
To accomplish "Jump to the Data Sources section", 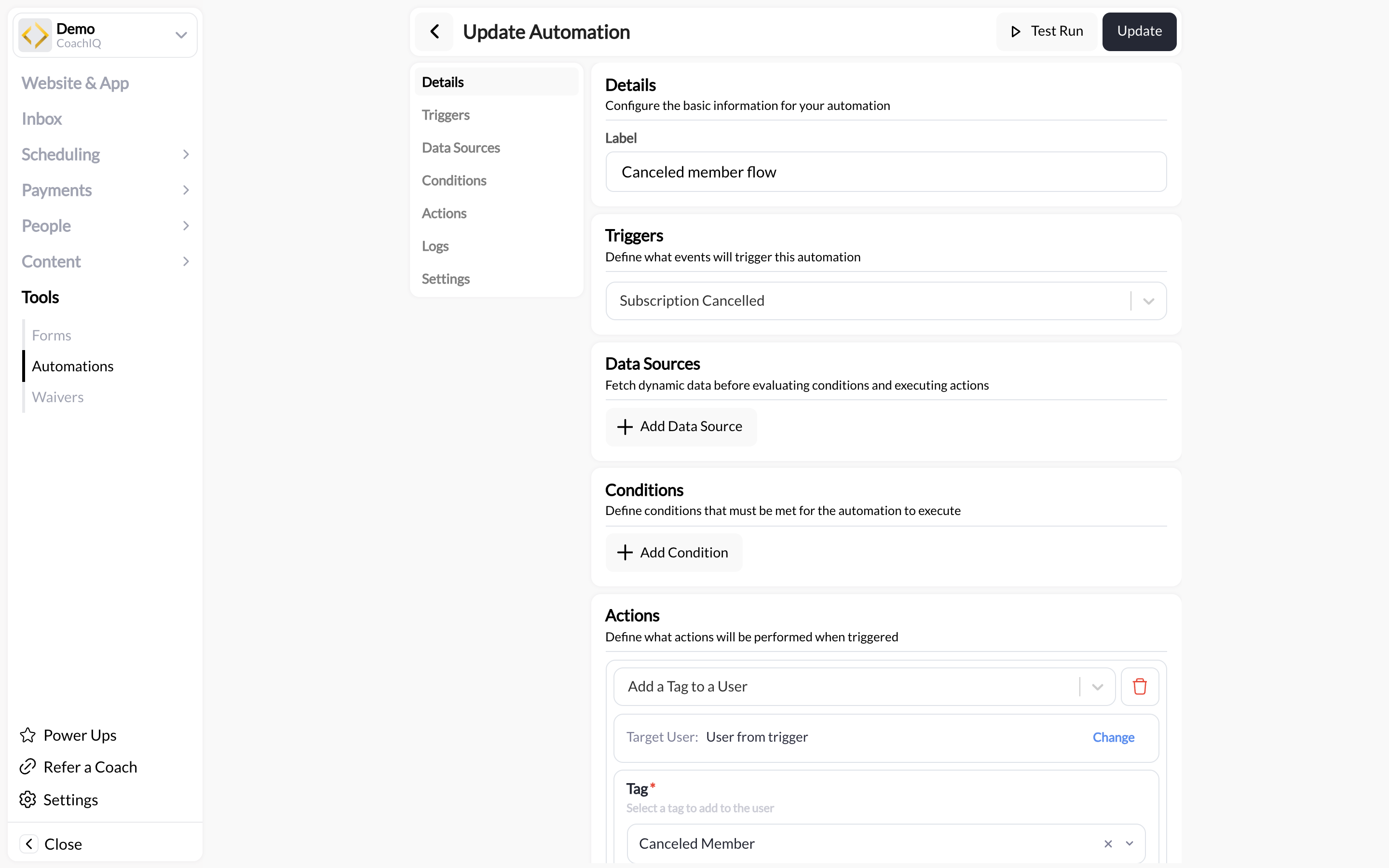I will tap(496, 148).
